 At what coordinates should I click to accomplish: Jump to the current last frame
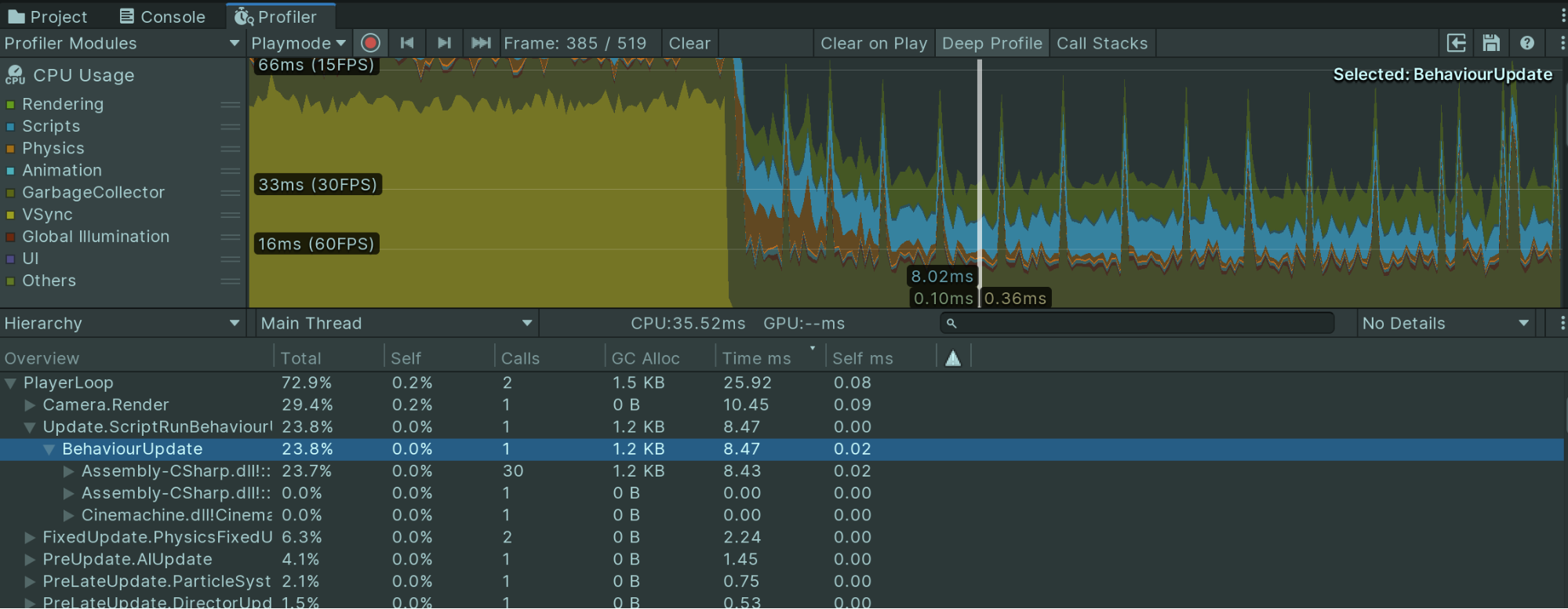(481, 43)
